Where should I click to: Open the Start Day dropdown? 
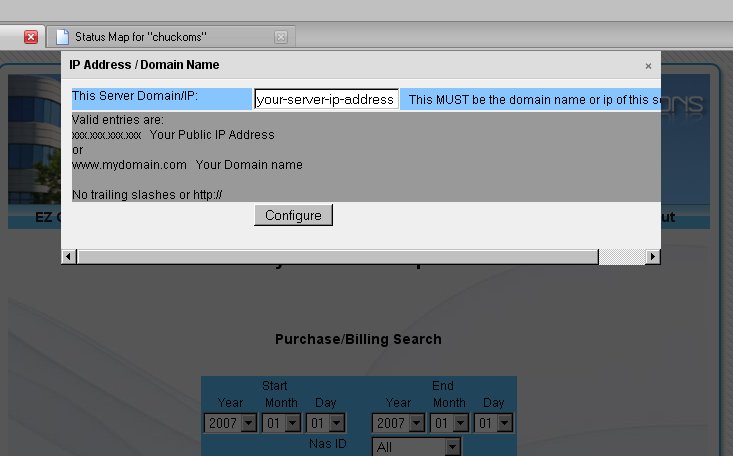click(325, 423)
